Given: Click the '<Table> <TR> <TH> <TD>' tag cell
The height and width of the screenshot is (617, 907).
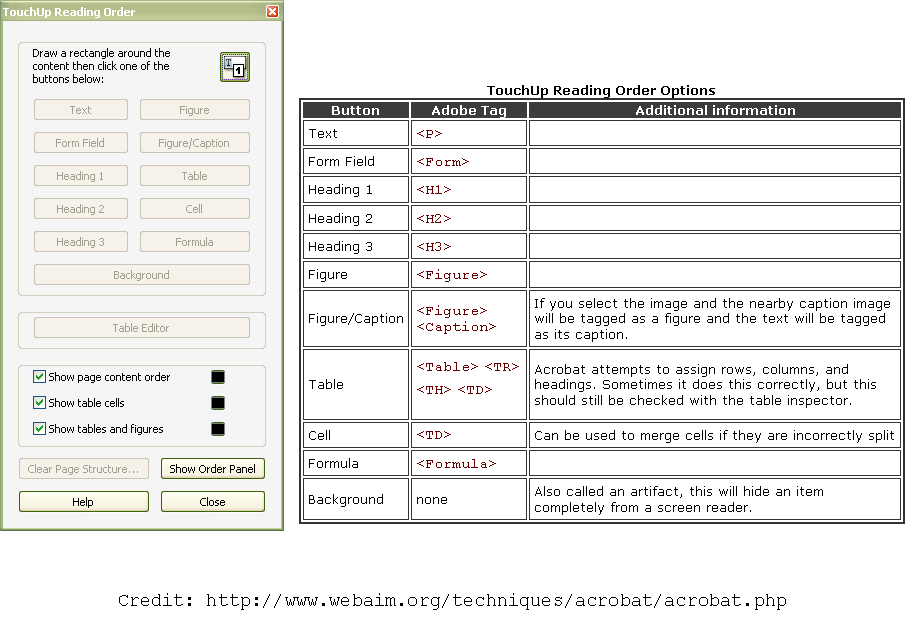Looking at the screenshot, I should point(469,385).
